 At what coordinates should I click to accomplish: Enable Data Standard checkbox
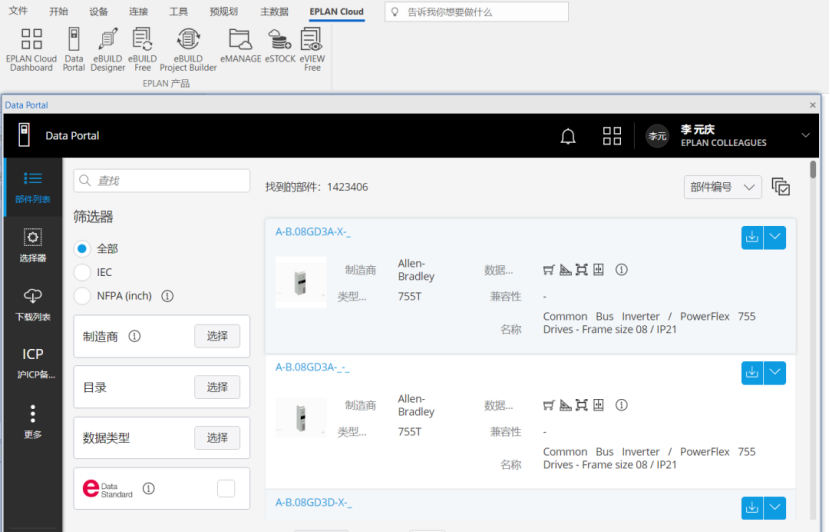tap(226, 488)
